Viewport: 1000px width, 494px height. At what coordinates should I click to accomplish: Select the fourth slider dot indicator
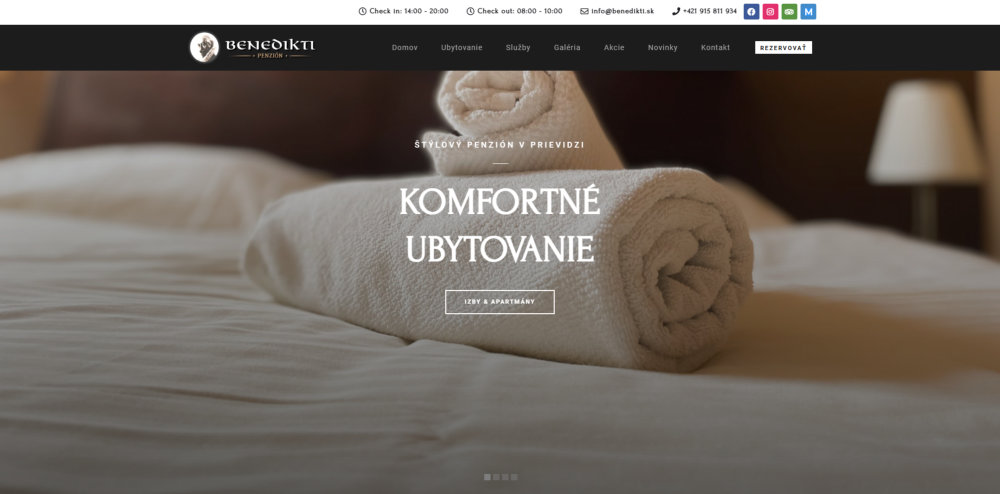tap(514, 477)
